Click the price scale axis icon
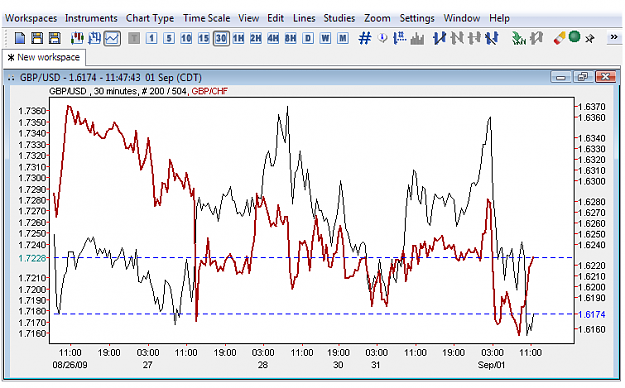 [x=399, y=38]
